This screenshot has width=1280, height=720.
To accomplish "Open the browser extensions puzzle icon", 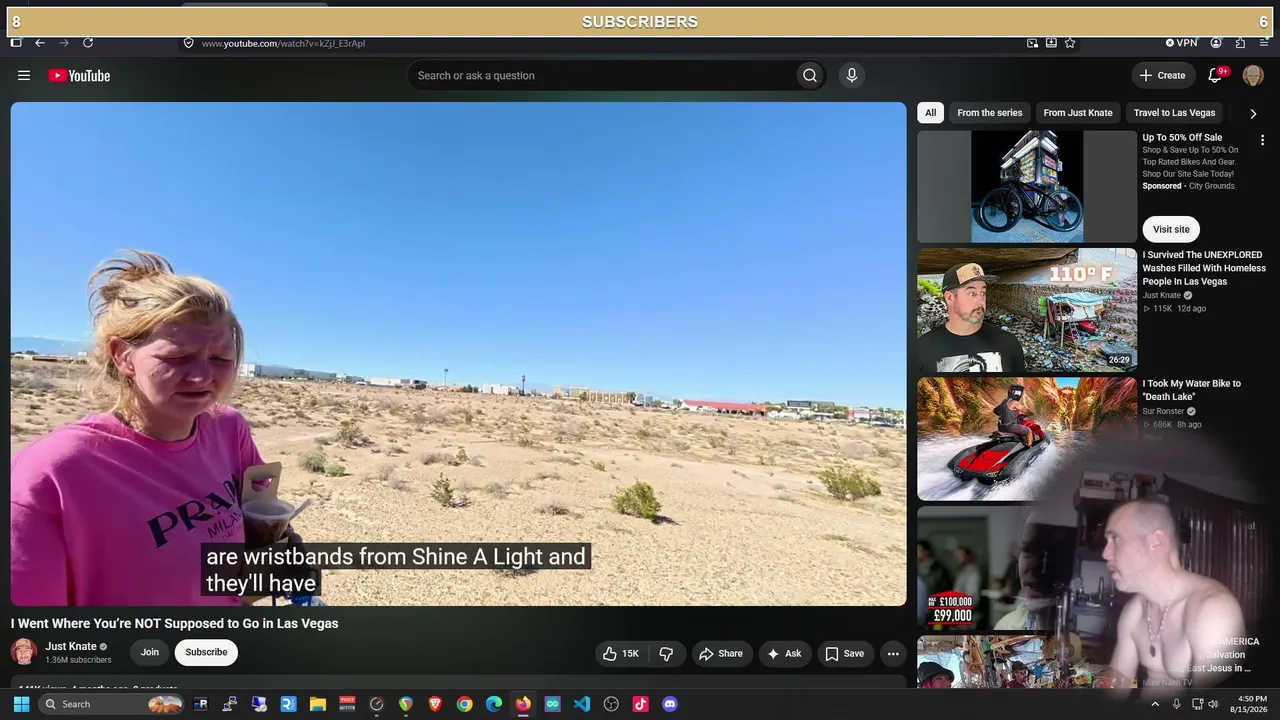I will point(1240,43).
